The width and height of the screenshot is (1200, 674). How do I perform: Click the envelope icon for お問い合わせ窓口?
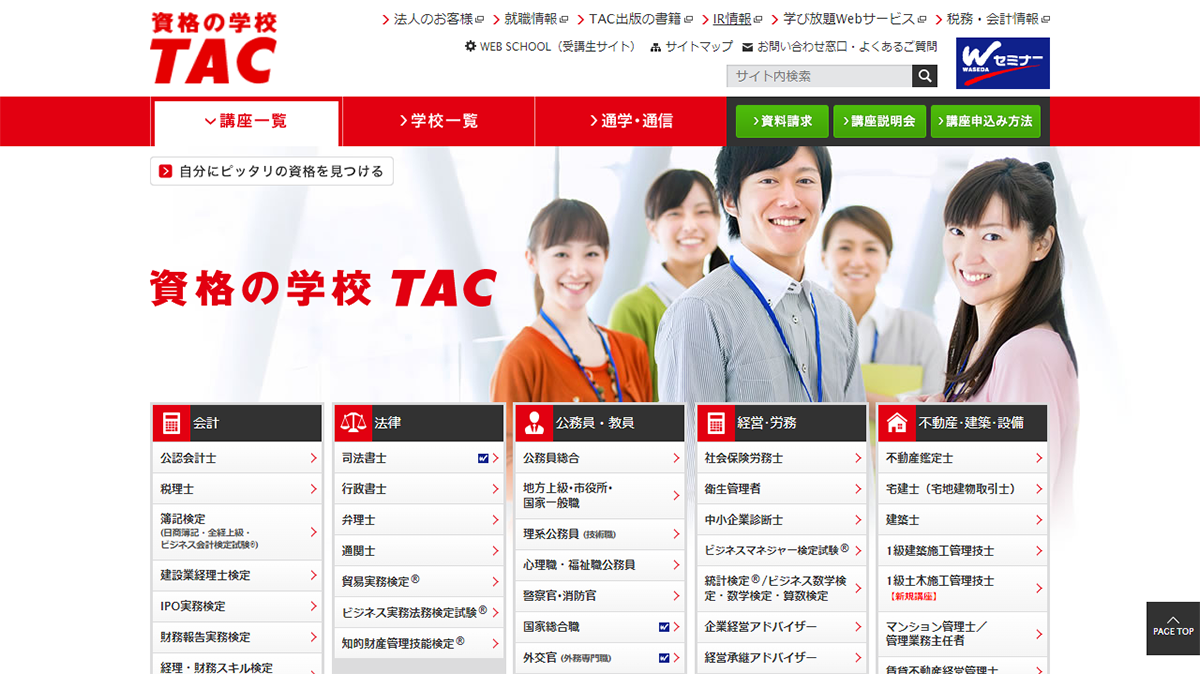click(746, 46)
